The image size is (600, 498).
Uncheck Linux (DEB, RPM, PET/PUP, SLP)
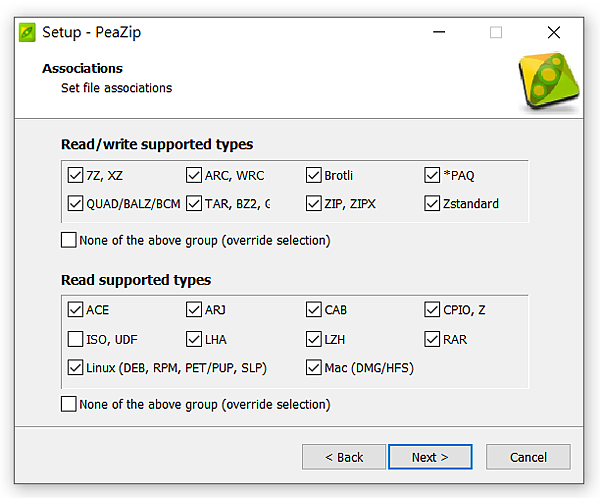click(75, 367)
